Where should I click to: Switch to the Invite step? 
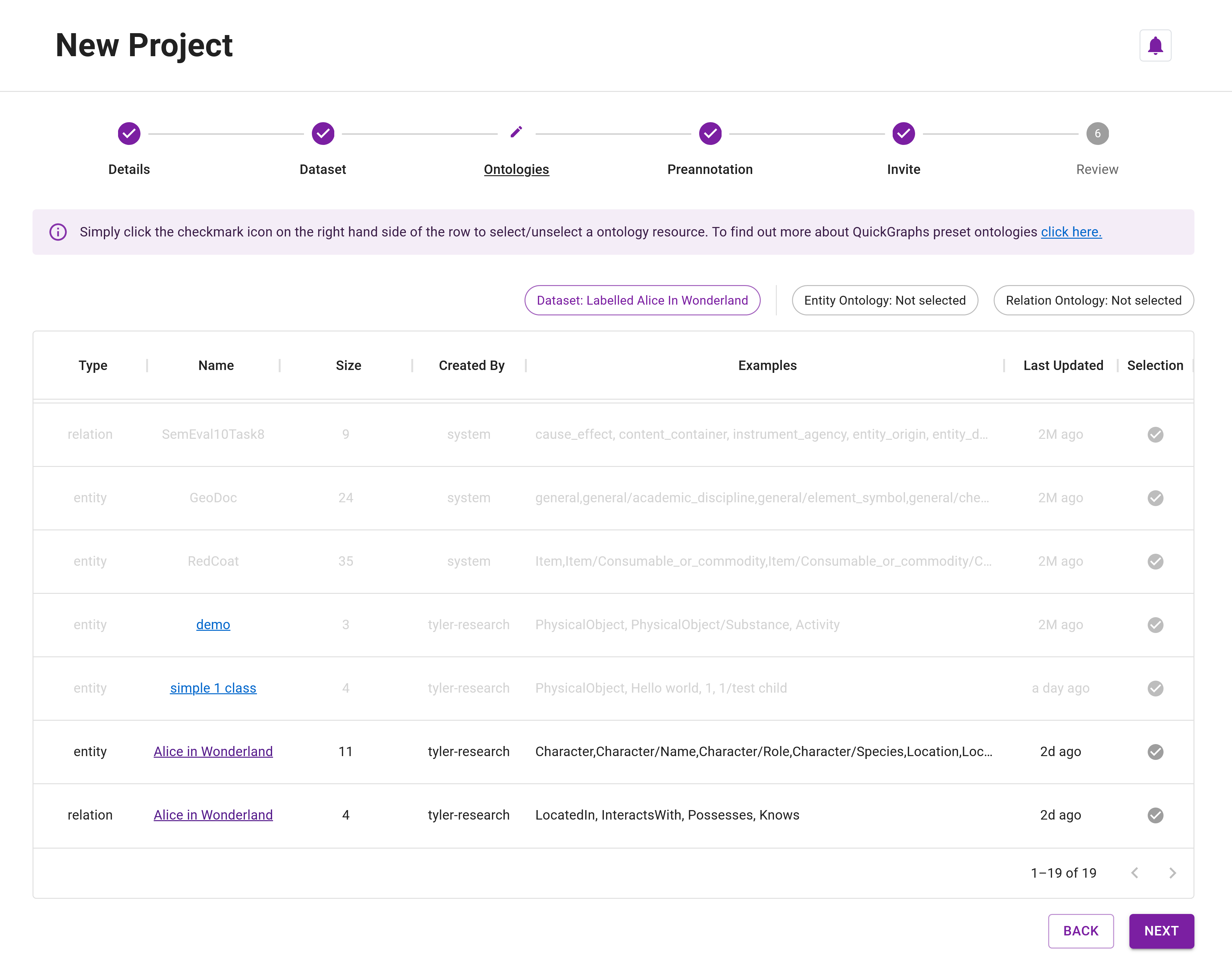pos(903,169)
